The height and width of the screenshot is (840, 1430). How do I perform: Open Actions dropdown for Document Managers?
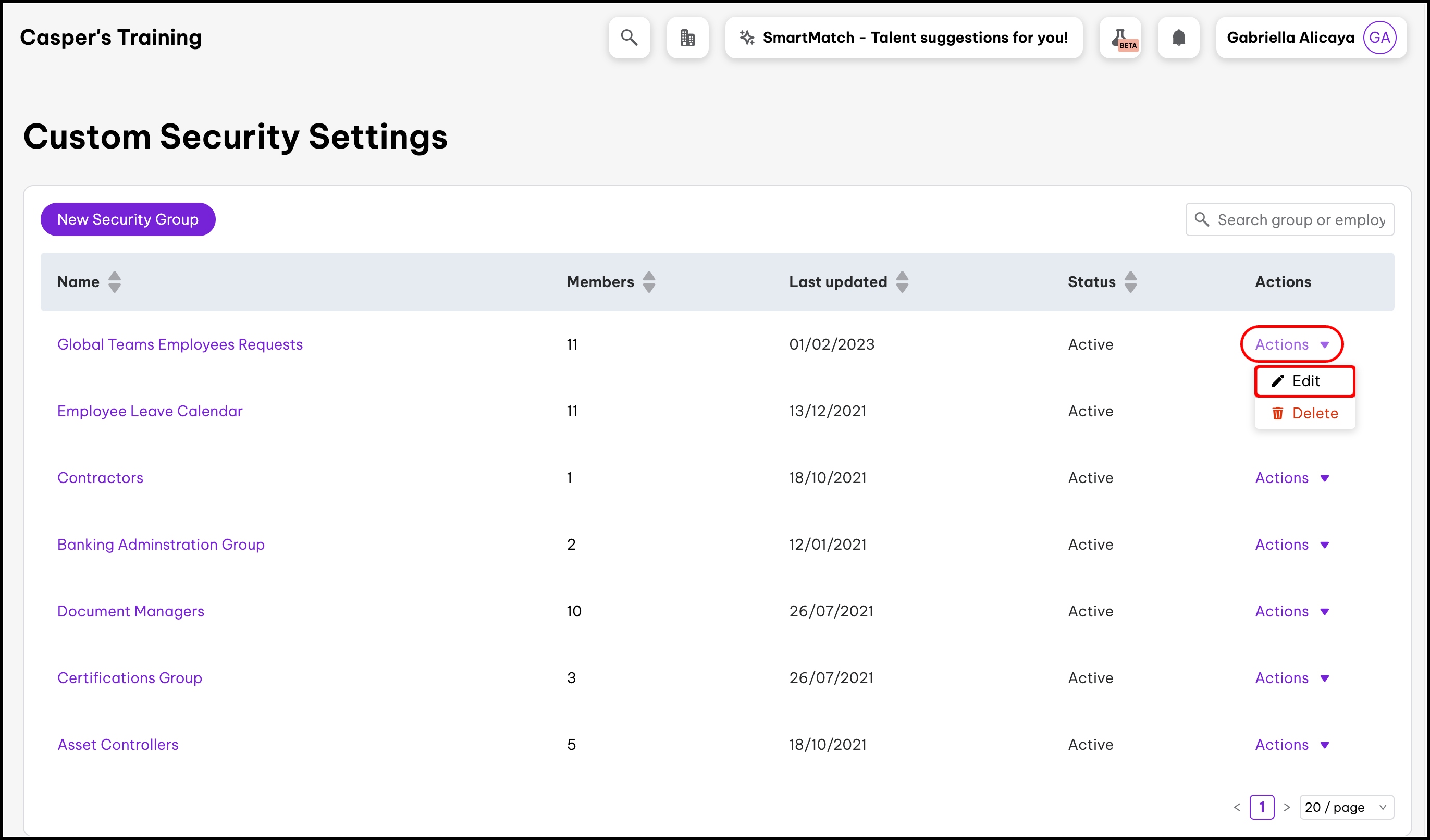coord(1291,611)
